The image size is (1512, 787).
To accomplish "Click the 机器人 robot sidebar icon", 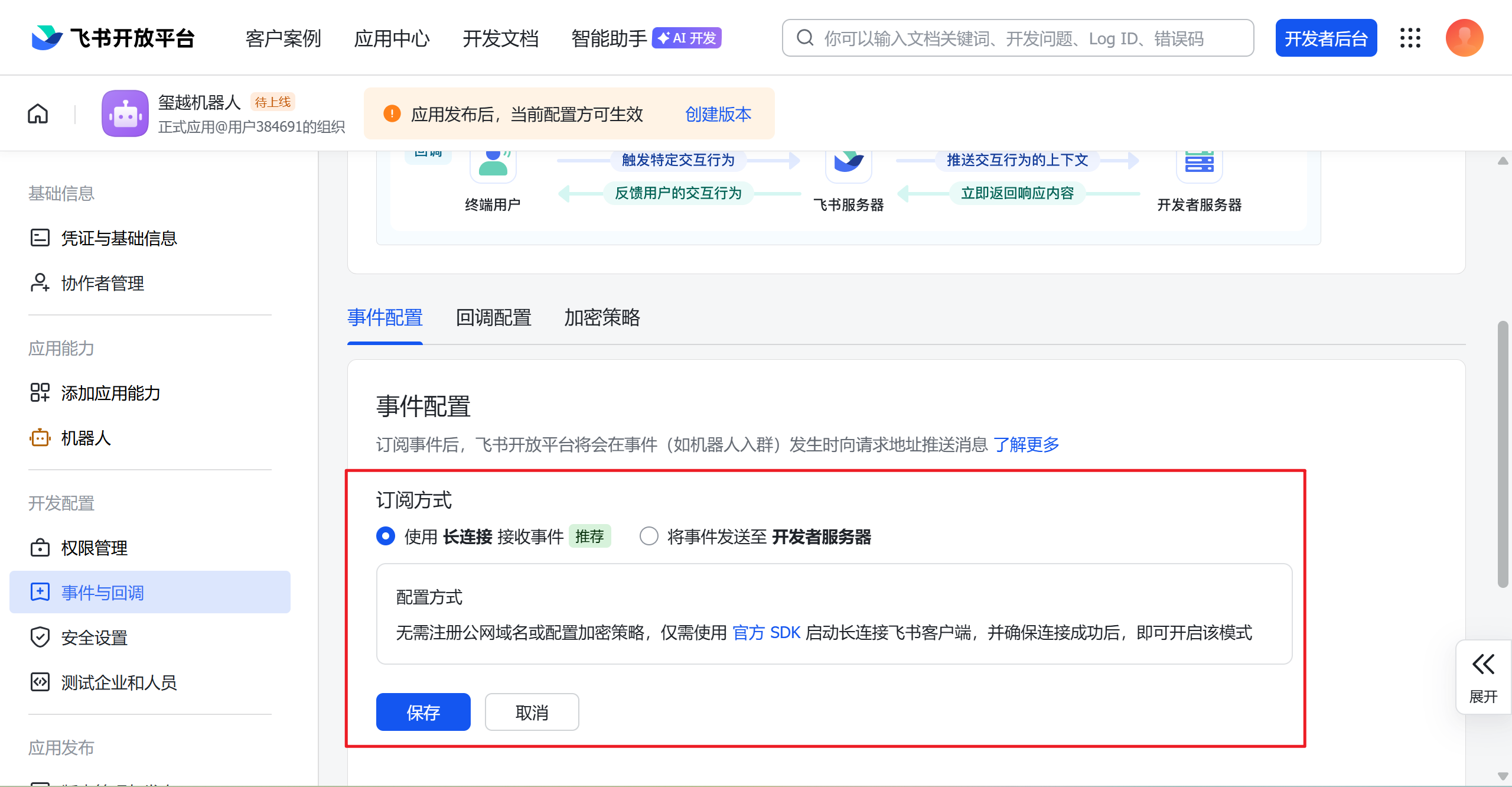I will 40,438.
